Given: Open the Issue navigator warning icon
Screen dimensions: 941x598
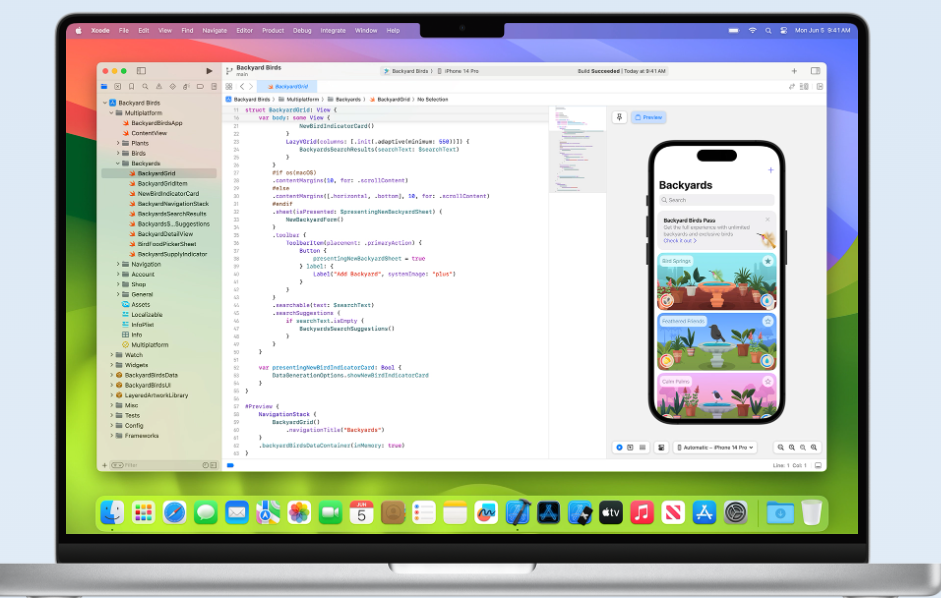Looking at the screenshot, I should click(x=159, y=86).
